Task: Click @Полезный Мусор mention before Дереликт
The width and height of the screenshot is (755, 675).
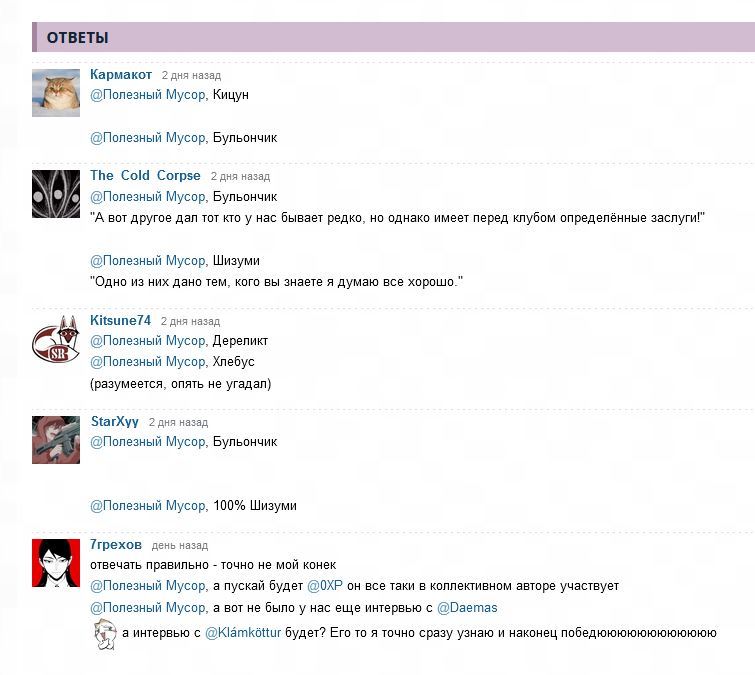Action: tap(148, 341)
